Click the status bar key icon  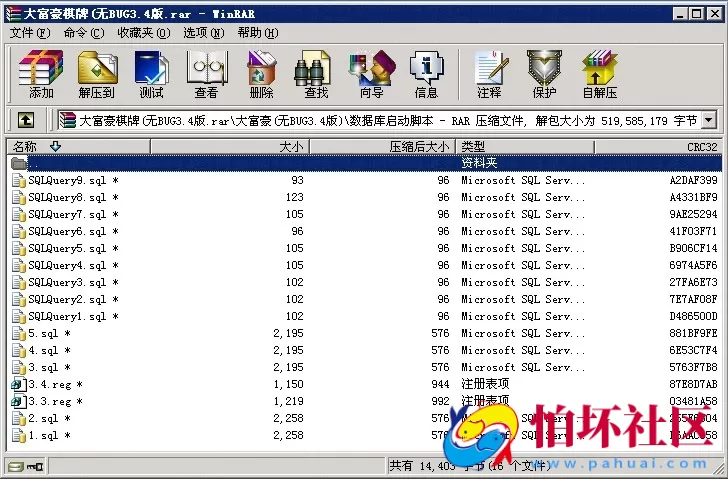click(35, 466)
